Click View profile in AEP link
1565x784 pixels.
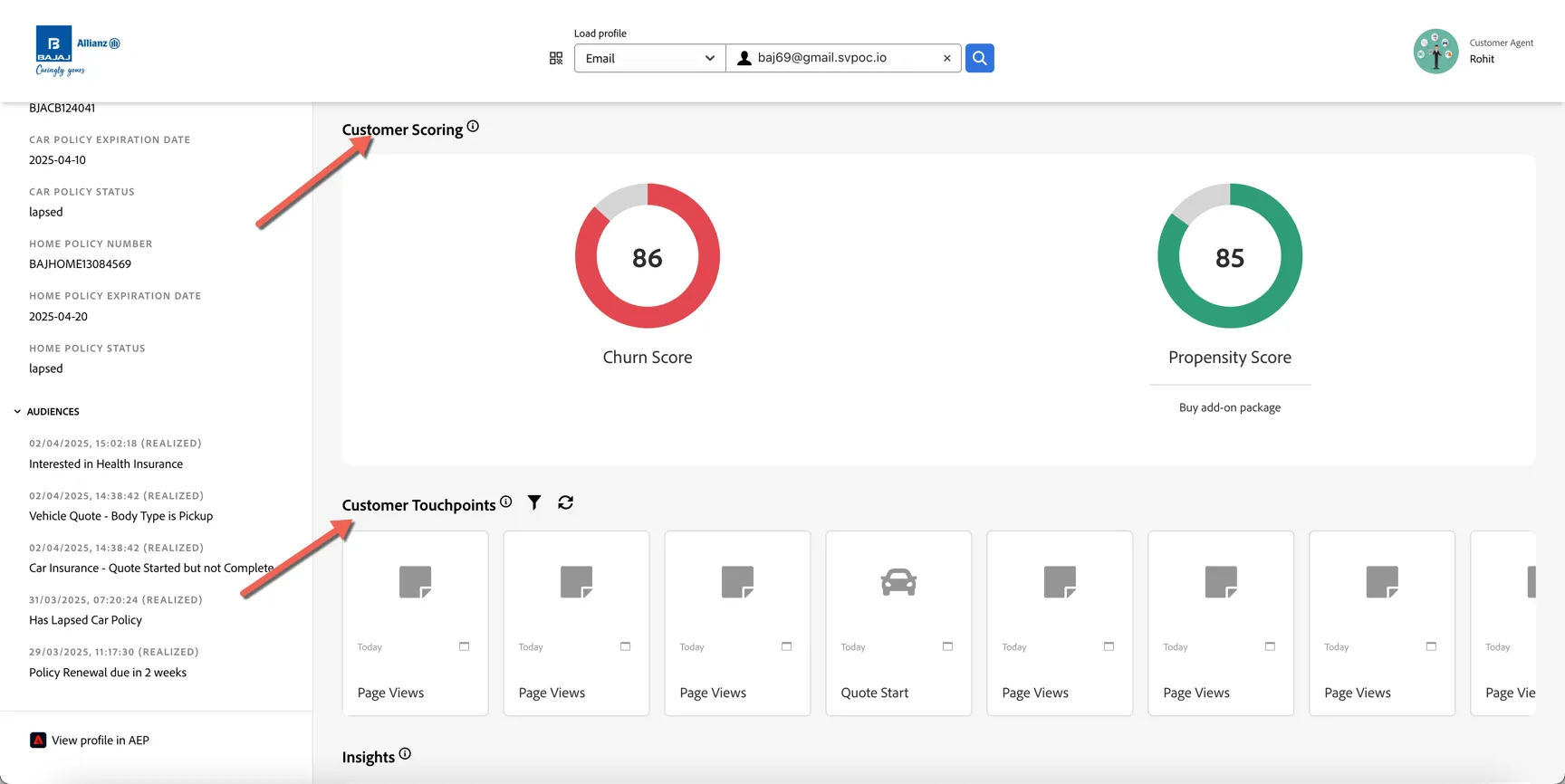101,741
